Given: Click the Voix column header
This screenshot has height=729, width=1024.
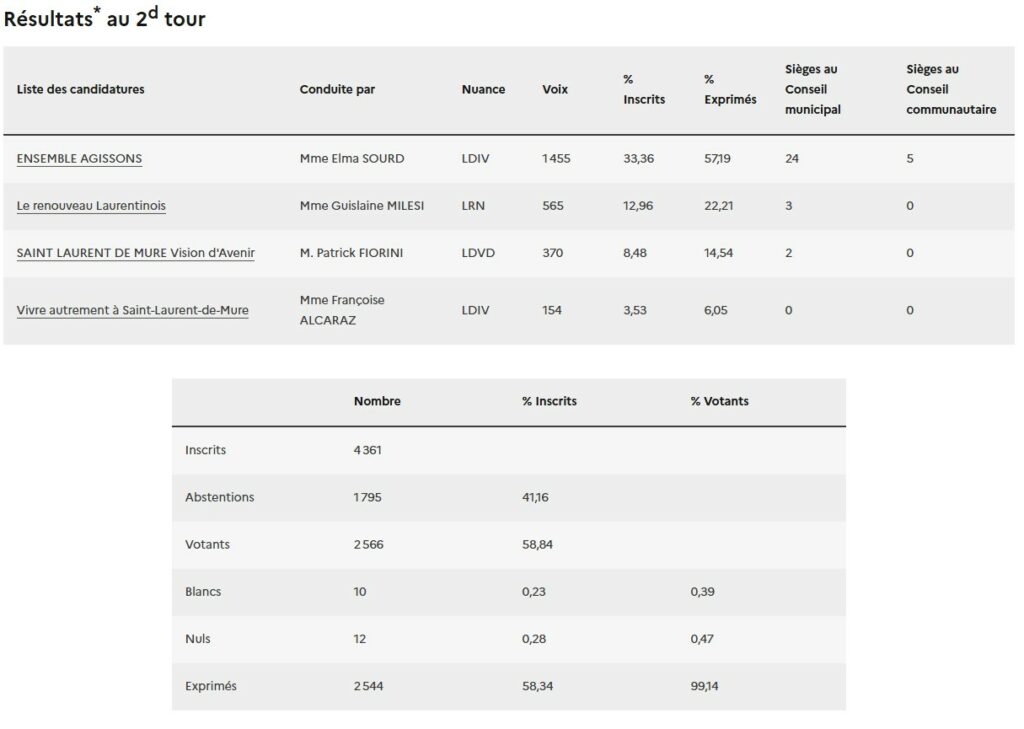Looking at the screenshot, I should click(555, 89).
